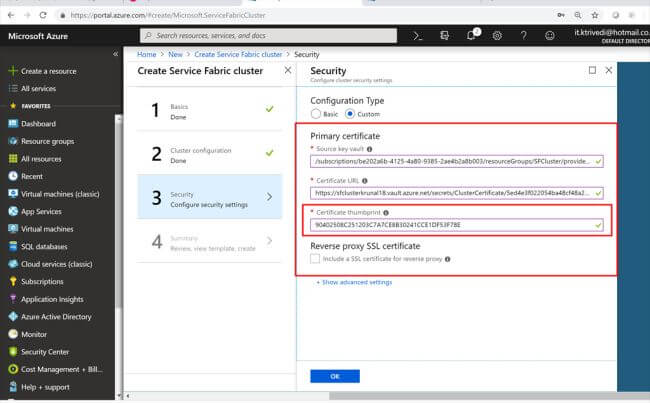Open Cloud Shell from the top bar

tap(417, 36)
